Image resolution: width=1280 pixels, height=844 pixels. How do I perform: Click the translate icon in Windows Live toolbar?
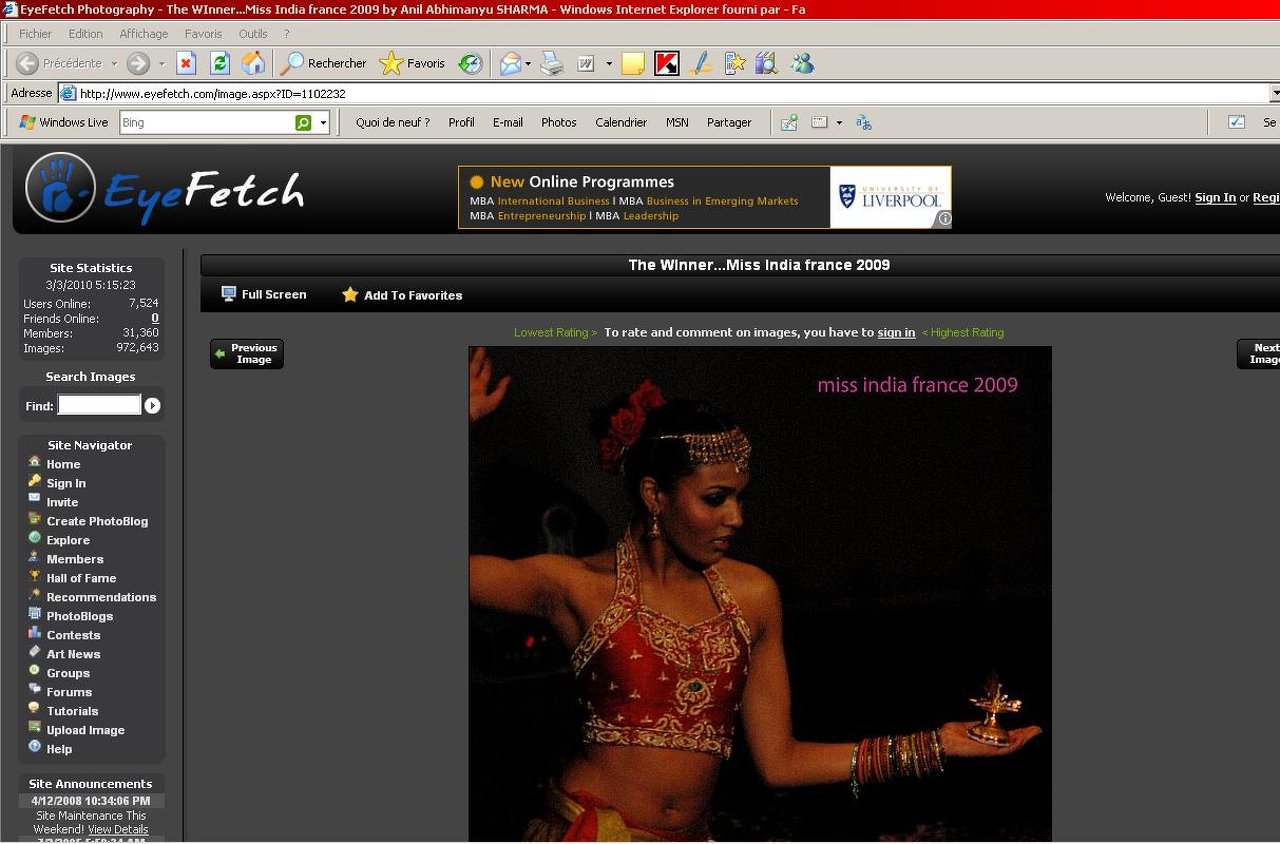[864, 122]
